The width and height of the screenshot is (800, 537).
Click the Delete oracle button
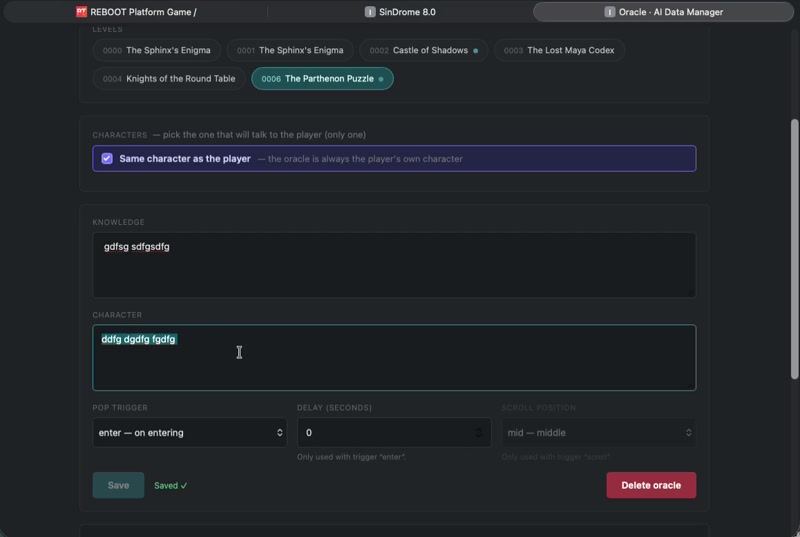coord(651,485)
